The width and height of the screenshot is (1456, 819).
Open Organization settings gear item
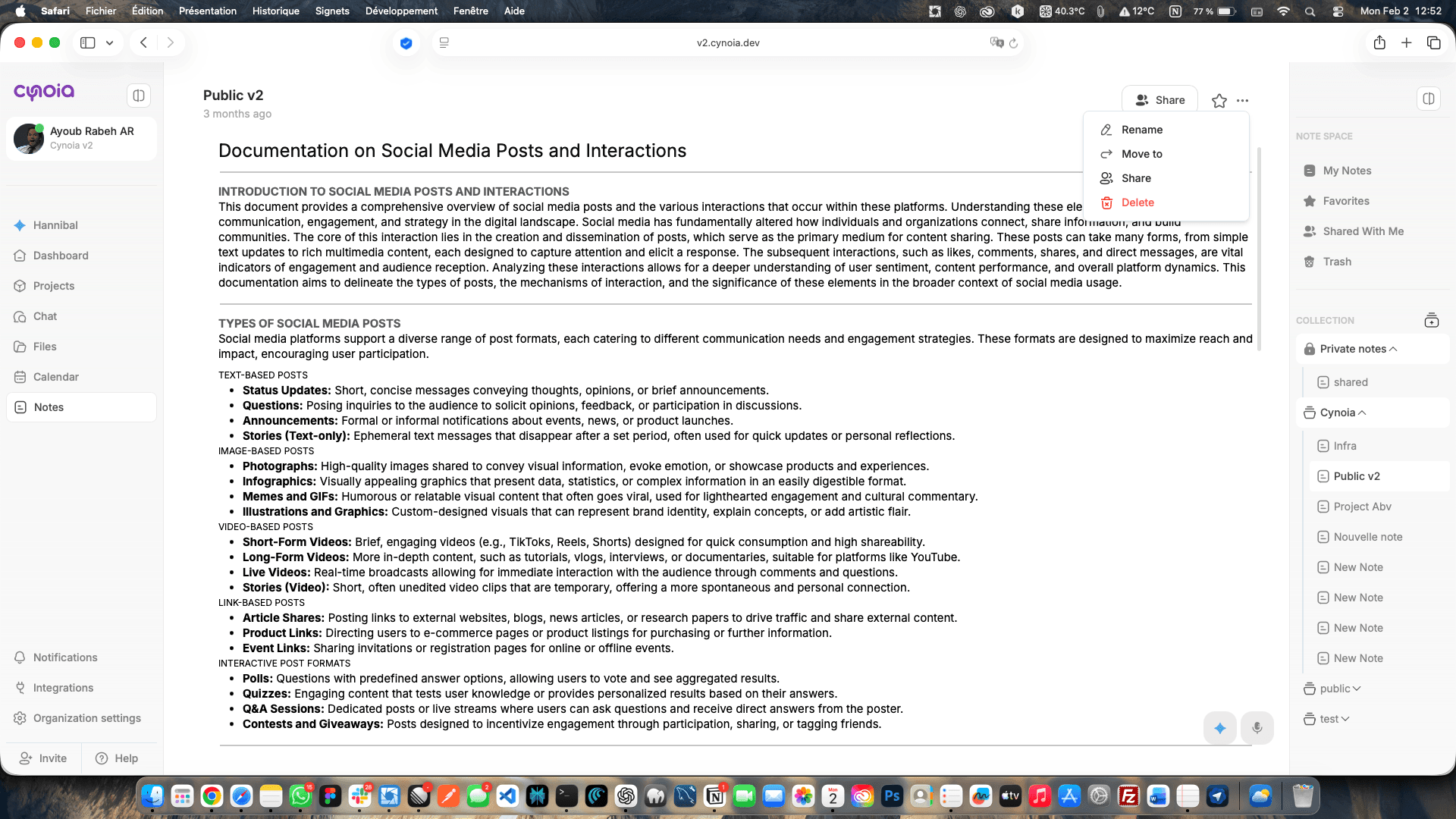tap(86, 718)
